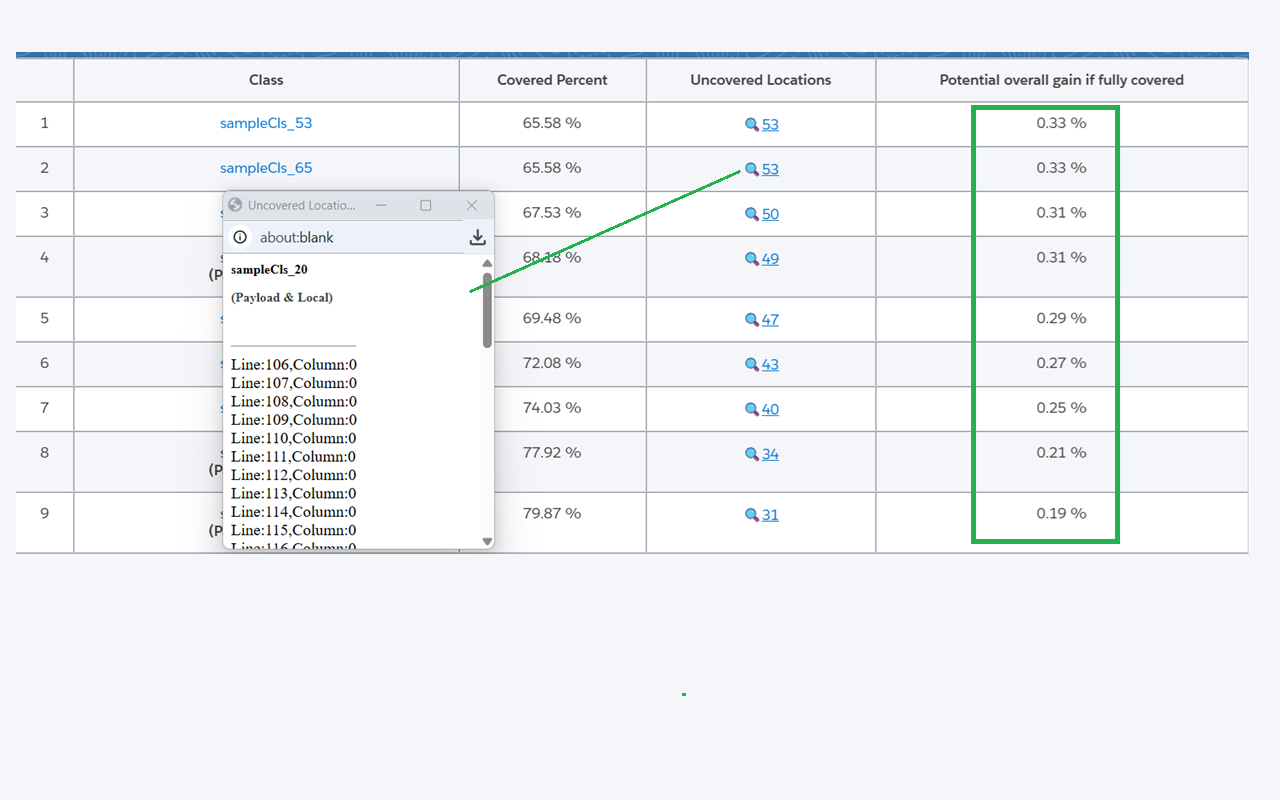Click the magnifier icon next to link 31

point(750,513)
